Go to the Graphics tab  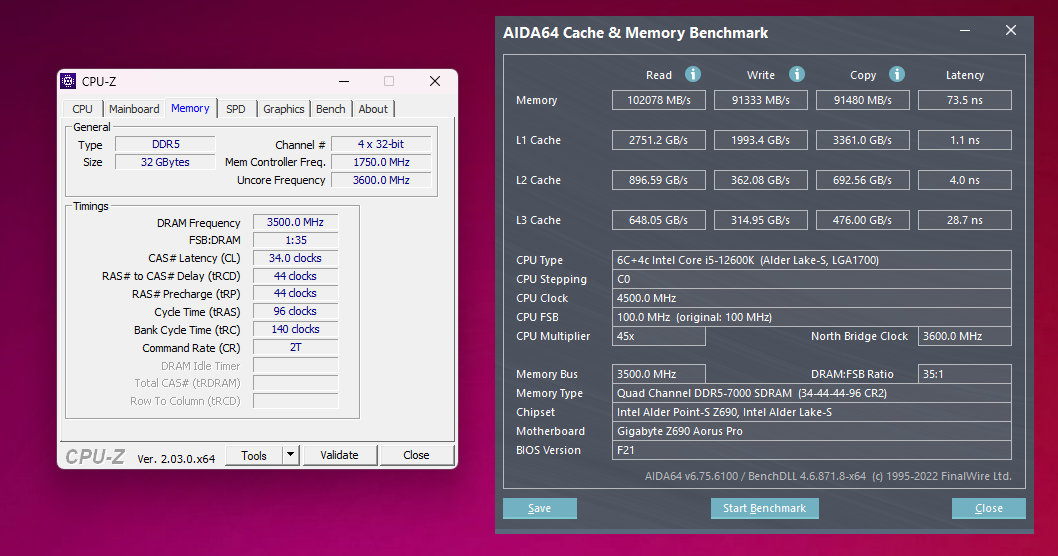click(284, 109)
